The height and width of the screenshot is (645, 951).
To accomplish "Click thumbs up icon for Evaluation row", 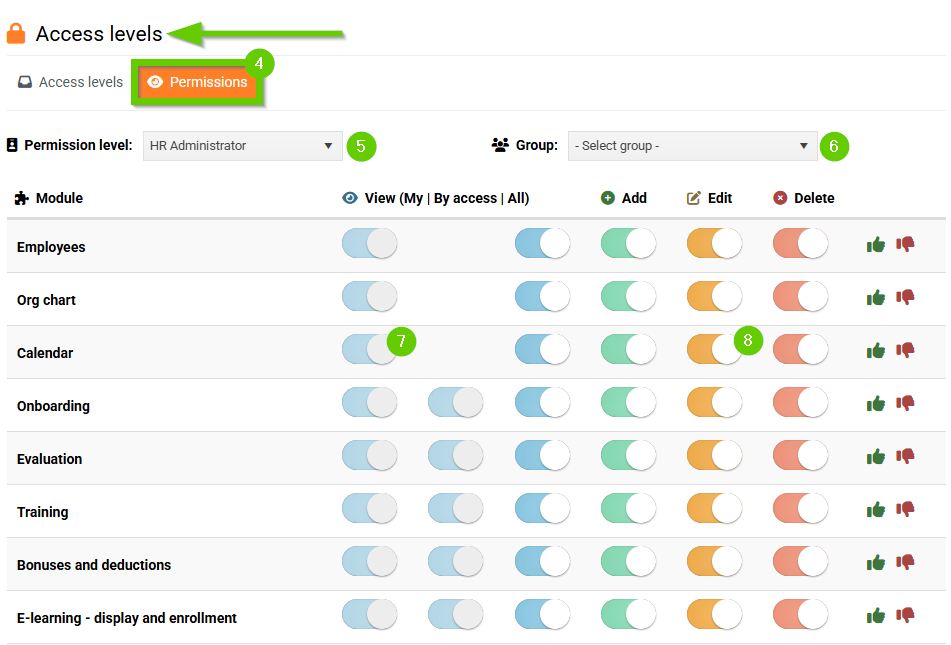I will (876, 456).
